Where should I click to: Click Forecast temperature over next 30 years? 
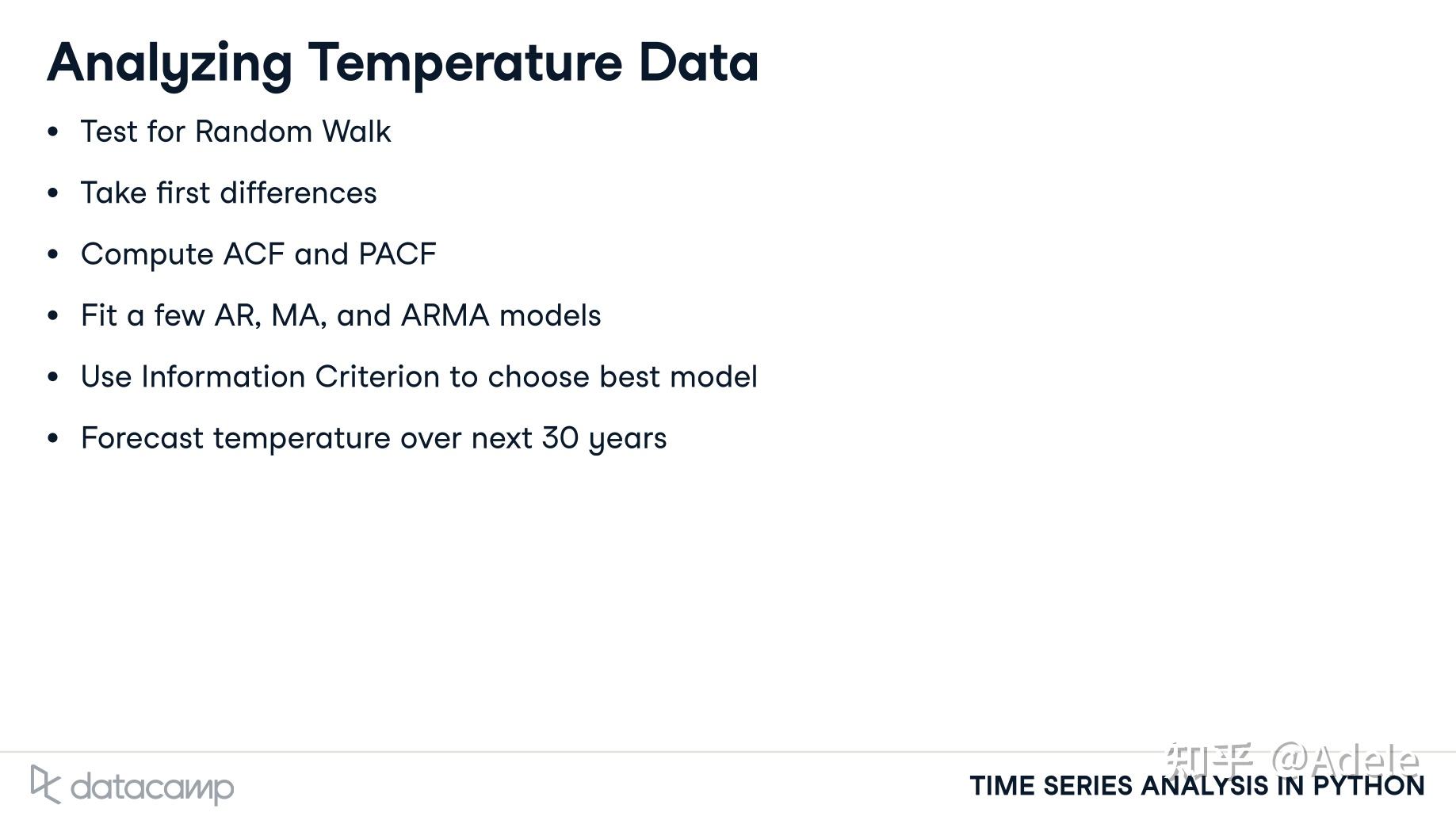tap(373, 439)
